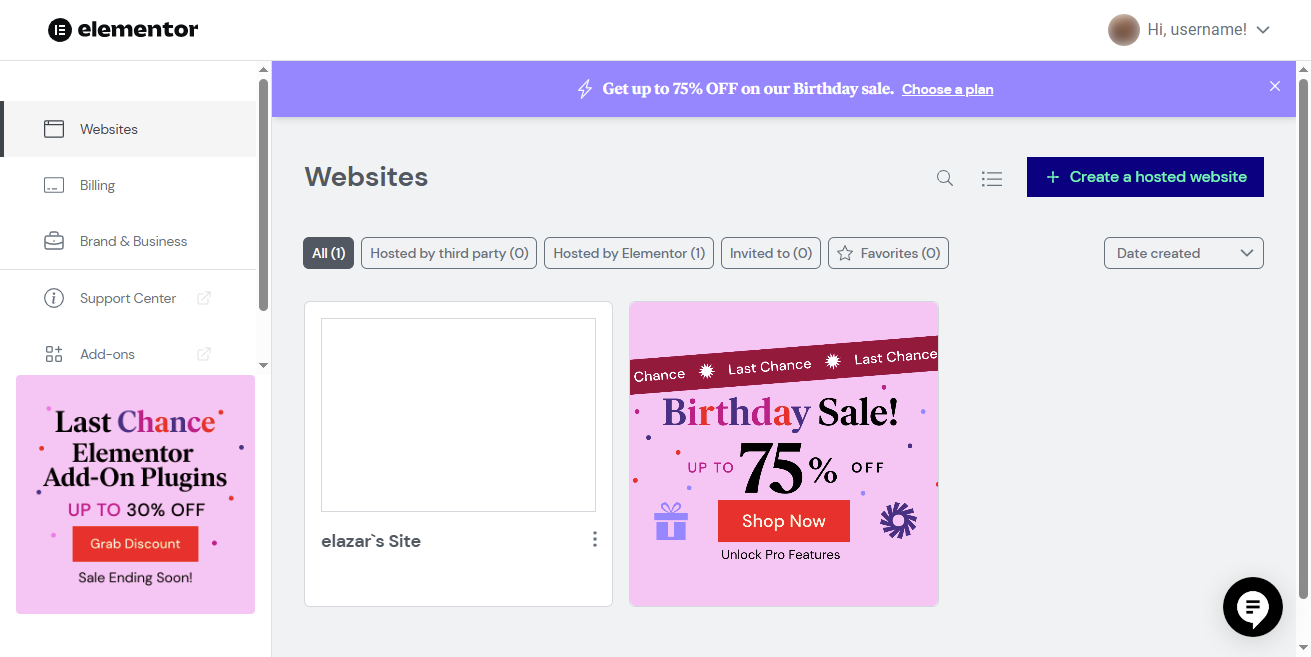Screen dimensions: 1311x657
Task: Click Create a hosted website
Action: 1145,176
